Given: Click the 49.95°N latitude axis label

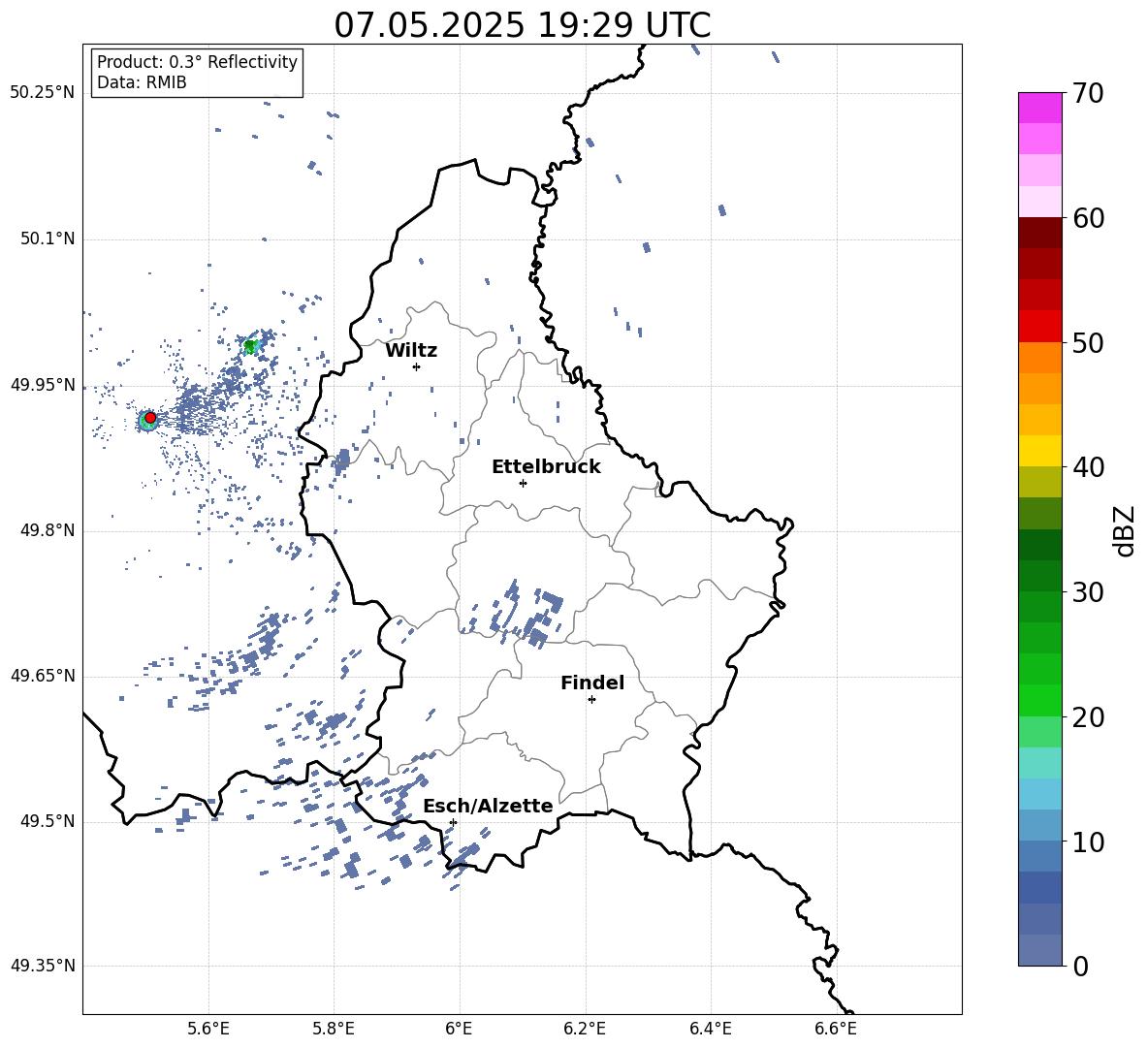Looking at the screenshot, I should [43, 385].
